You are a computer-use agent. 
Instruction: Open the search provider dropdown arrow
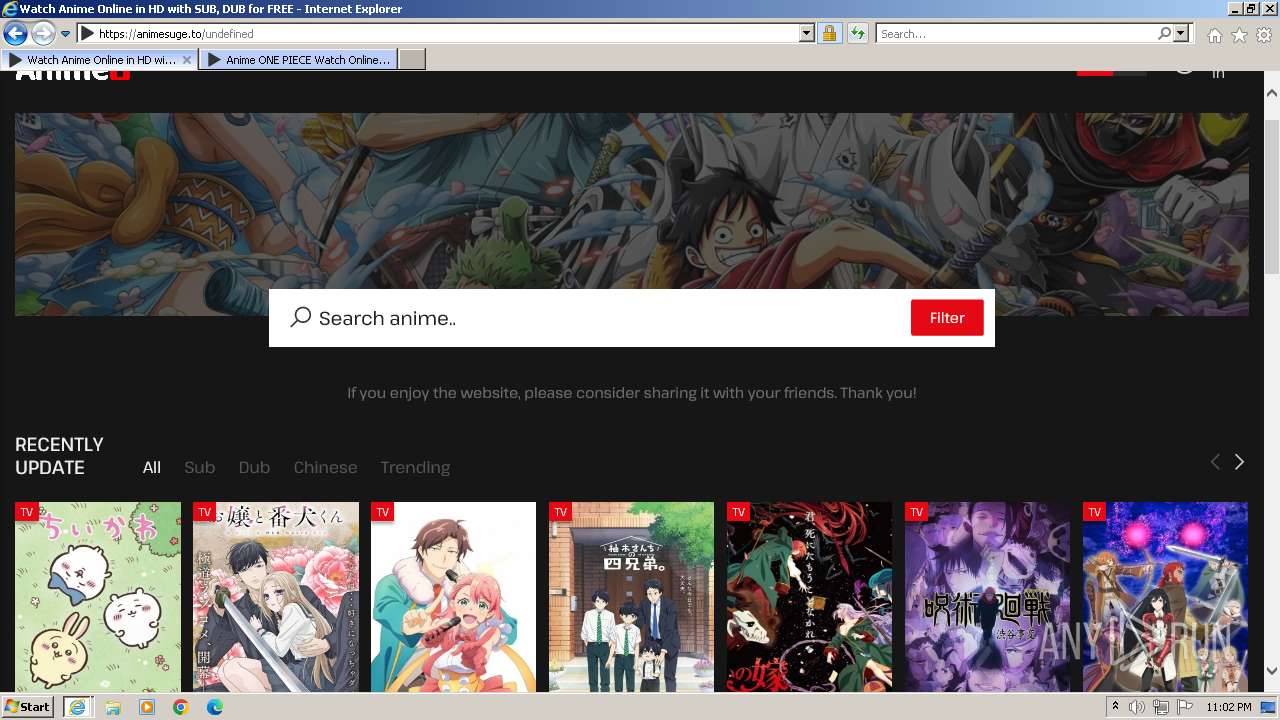pyautogui.click(x=1181, y=34)
